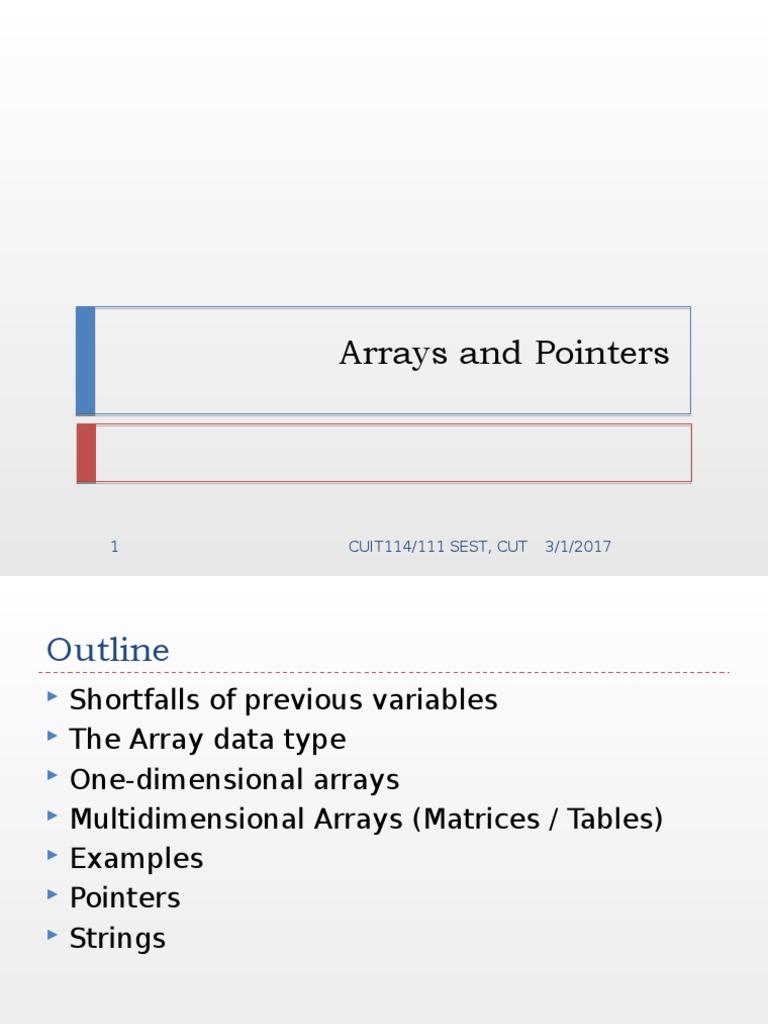The width and height of the screenshot is (768, 1024).
Task: Click the CUIT114/111 SEST, CUT footer text
Action: [437, 547]
